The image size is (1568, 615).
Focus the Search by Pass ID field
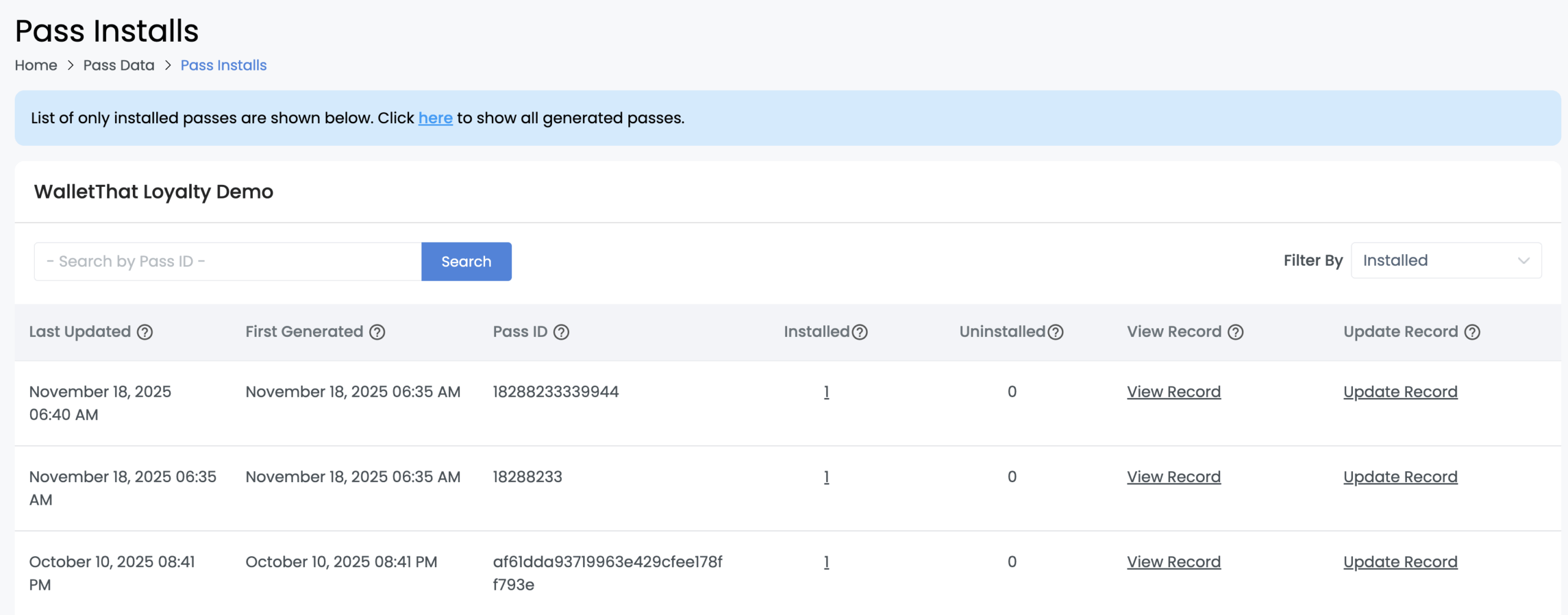pos(228,262)
